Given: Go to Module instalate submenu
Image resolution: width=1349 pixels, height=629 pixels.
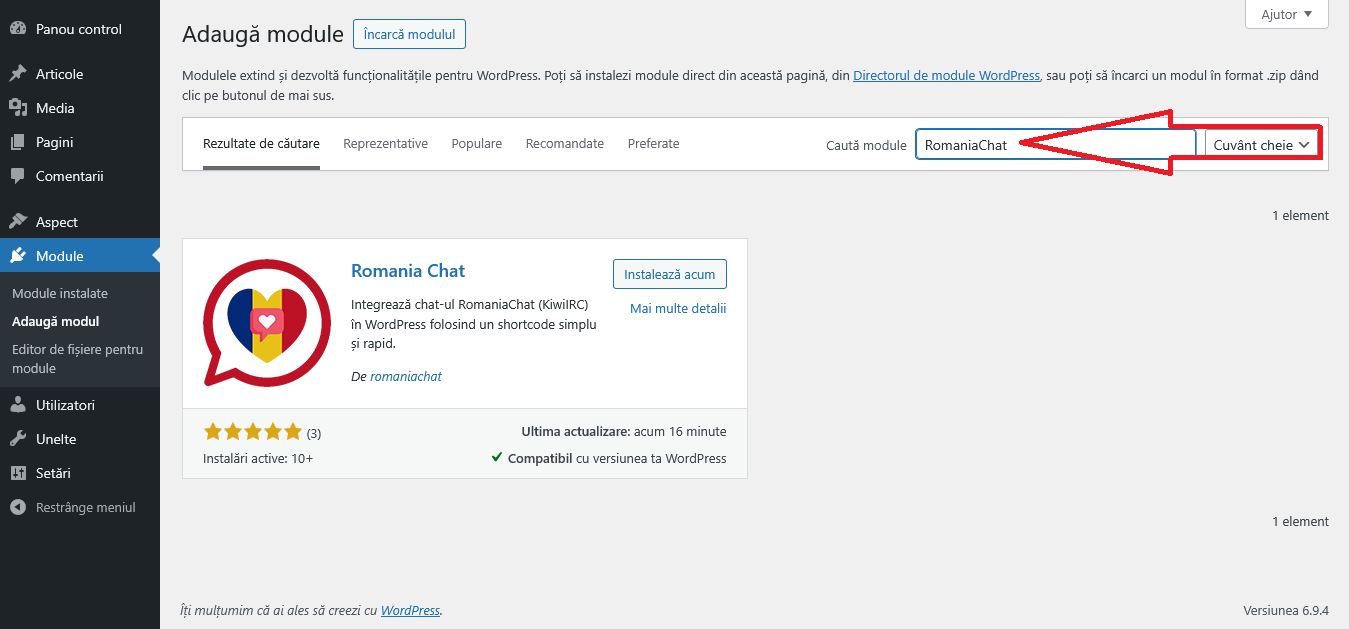Looking at the screenshot, I should (60, 293).
